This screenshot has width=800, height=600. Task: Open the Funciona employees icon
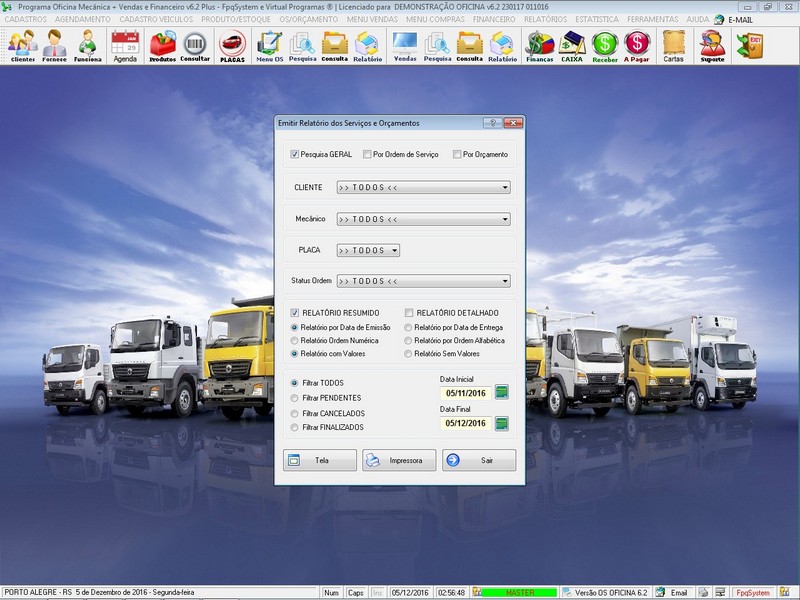(87, 46)
